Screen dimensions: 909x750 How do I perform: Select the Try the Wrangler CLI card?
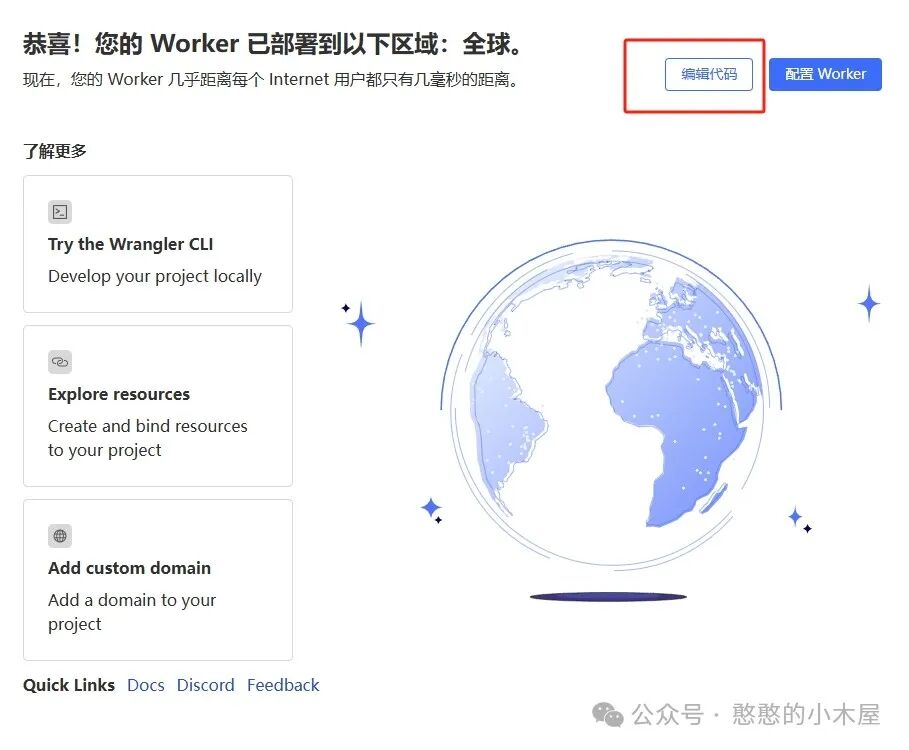click(156, 243)
